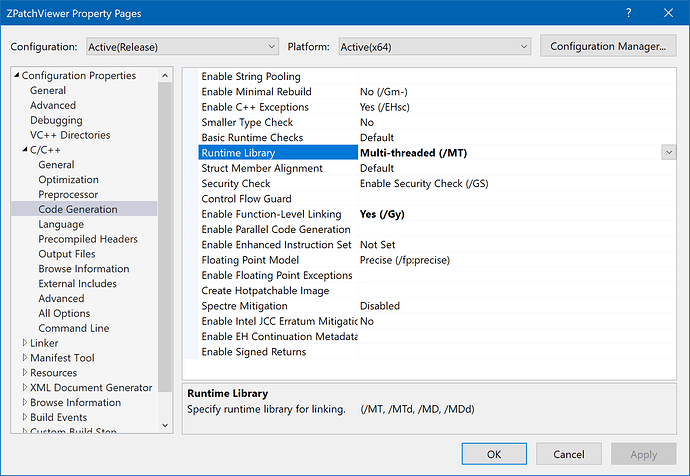
Task: Click the Enable Security Check (/GS) value
Action: [x=424, y=183]
